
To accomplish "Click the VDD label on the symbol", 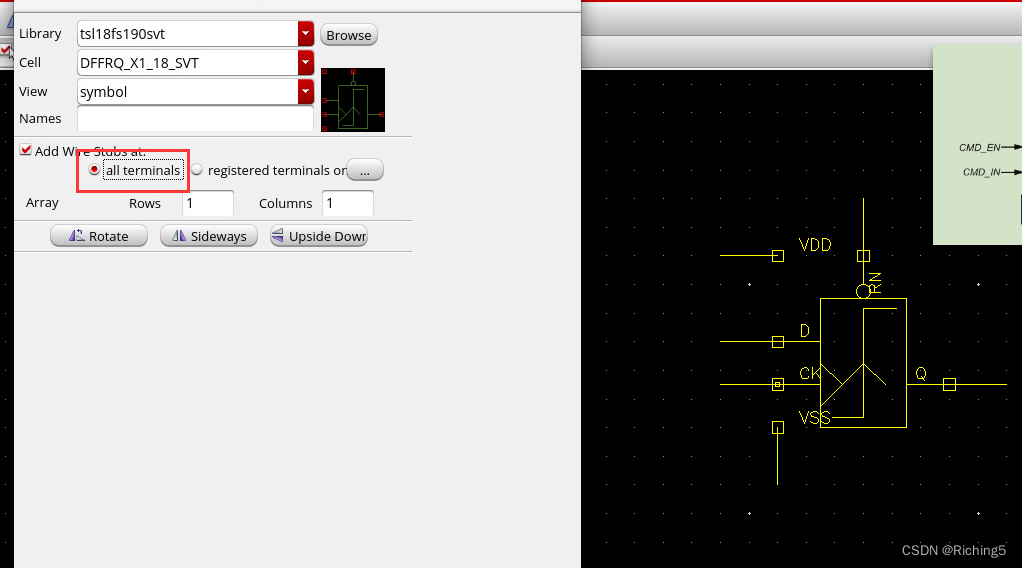I will pos(815,245).
